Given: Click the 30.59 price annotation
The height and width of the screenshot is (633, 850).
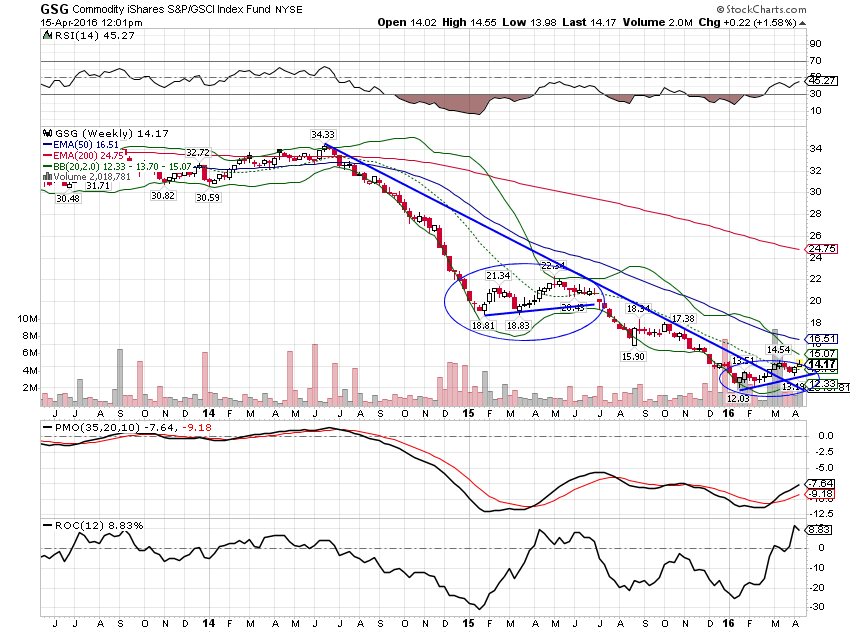Looking at the screenshot, I should click(x=208, y=198).
